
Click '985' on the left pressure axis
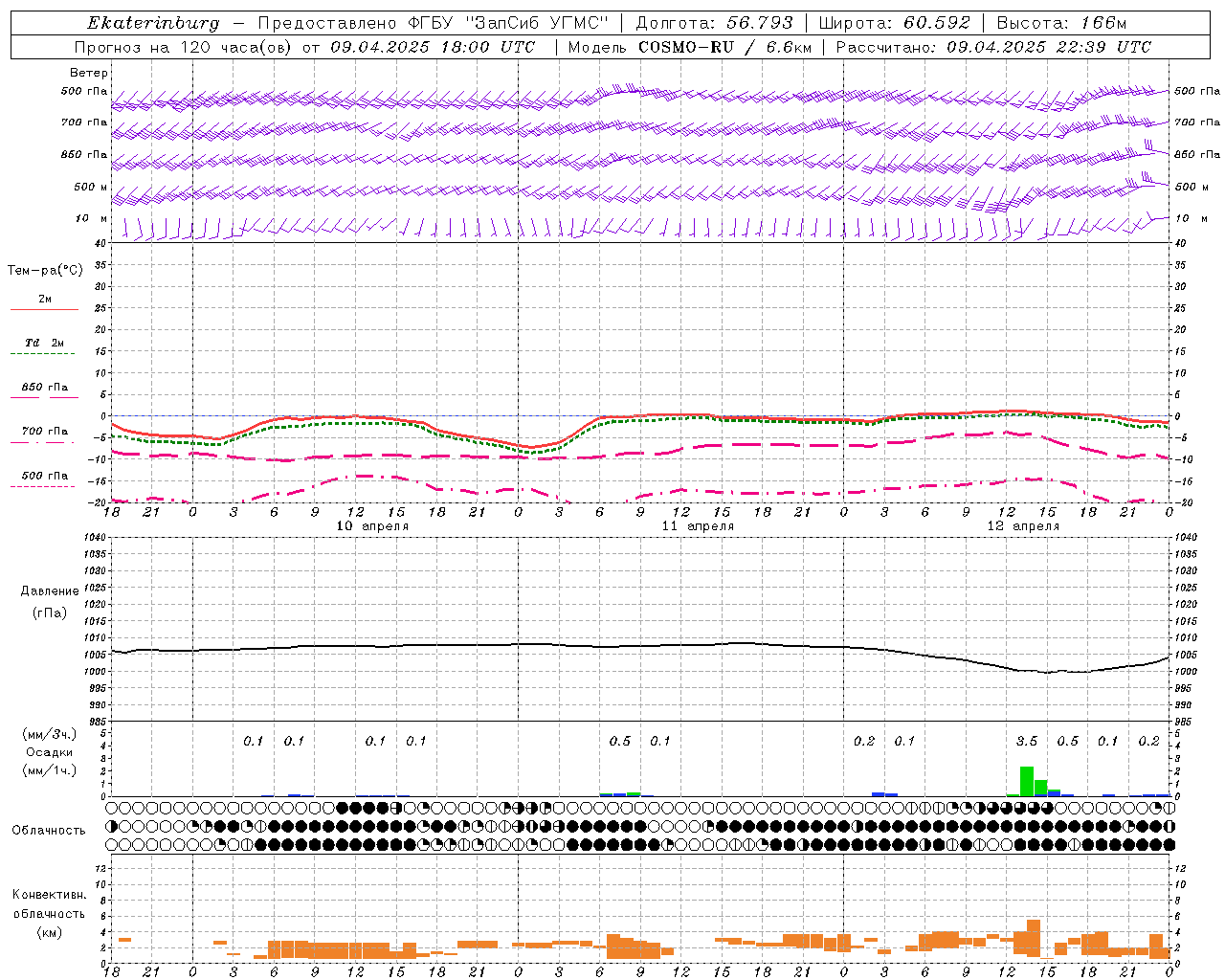[97, 721]
